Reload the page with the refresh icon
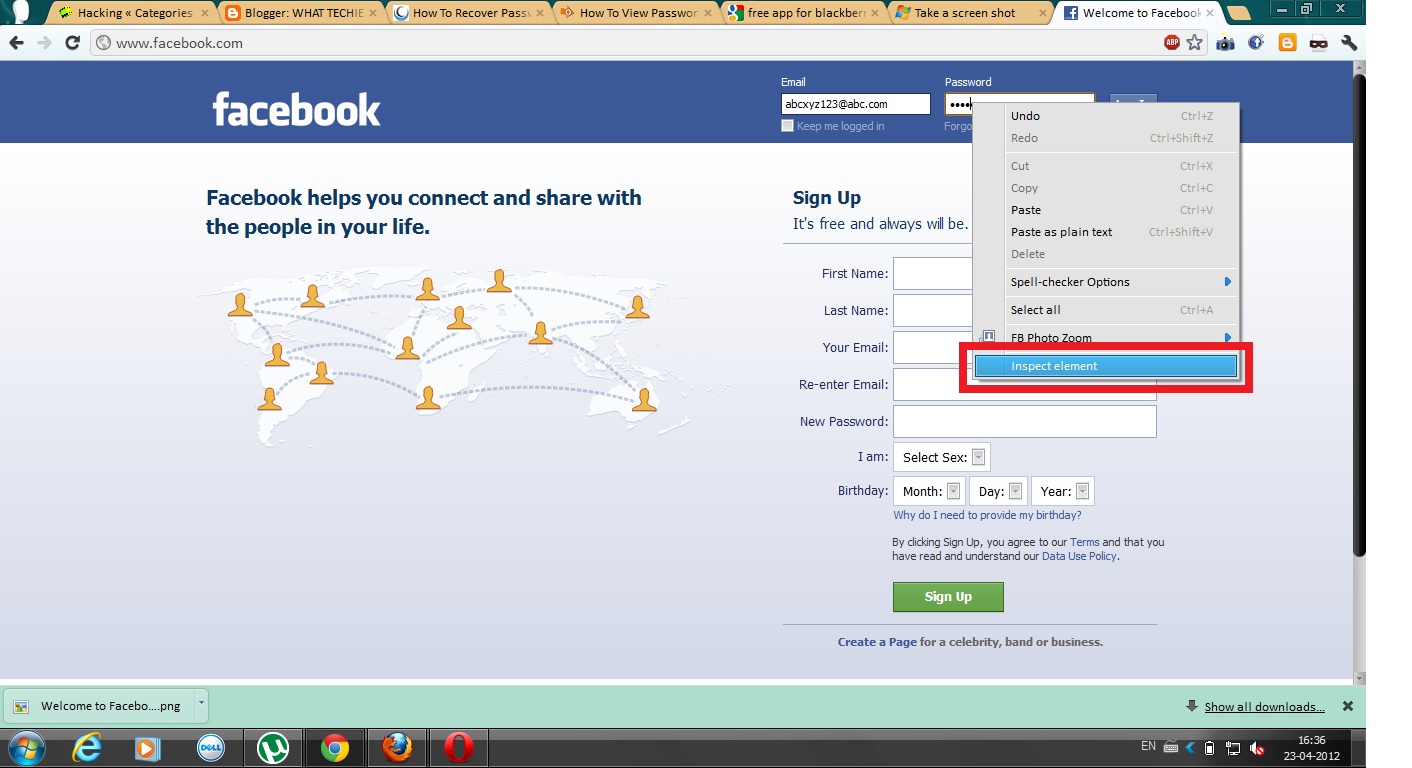1412x768 pixels. click(x=72, y=43)
